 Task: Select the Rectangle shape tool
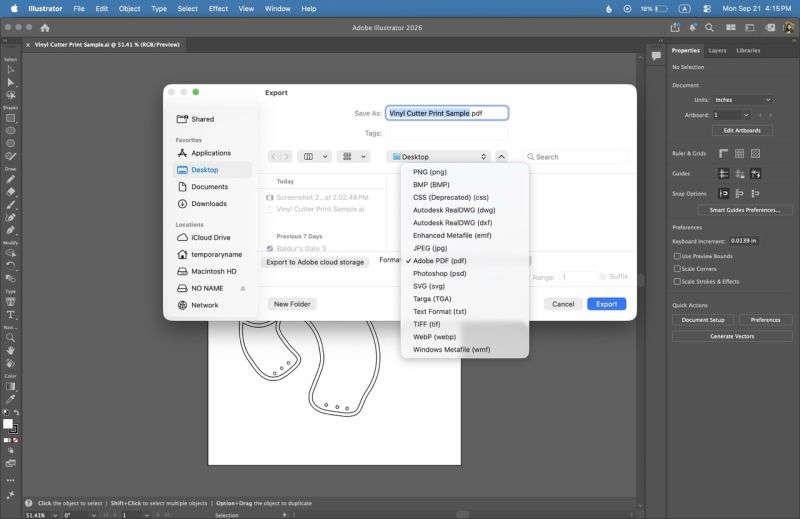[10, 118]
